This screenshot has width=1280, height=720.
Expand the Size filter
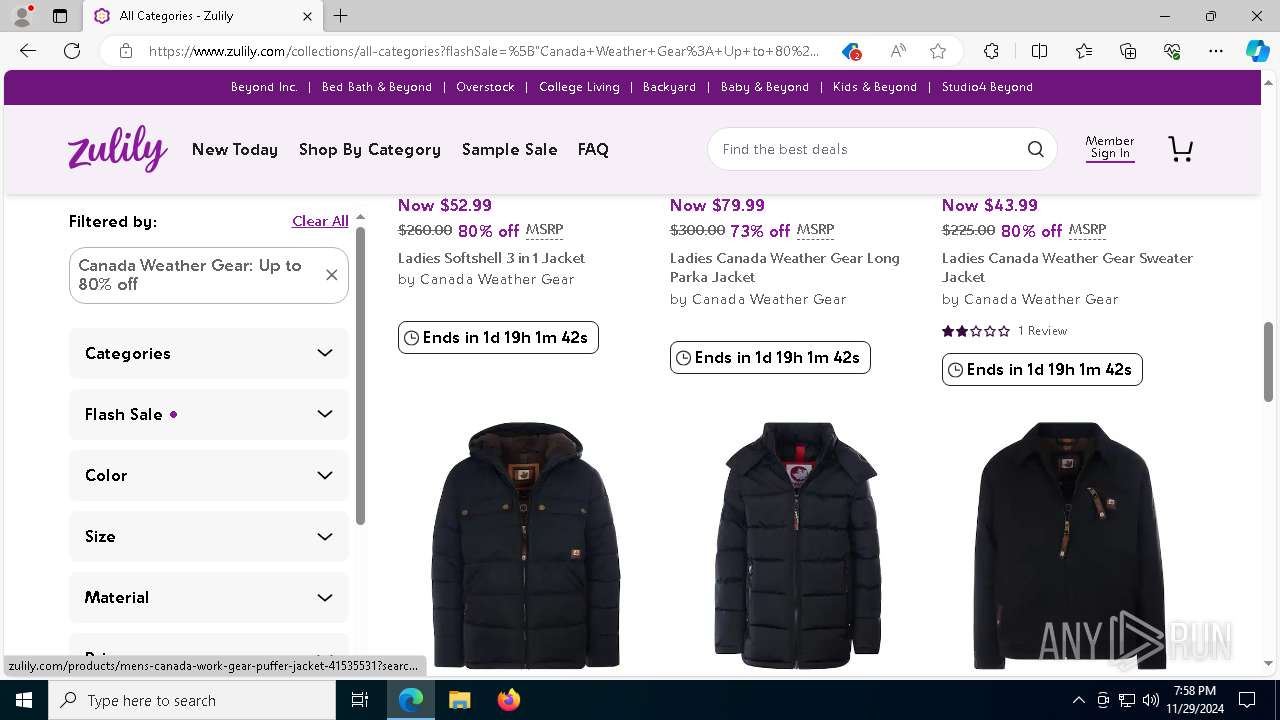[x=209, y=536]
